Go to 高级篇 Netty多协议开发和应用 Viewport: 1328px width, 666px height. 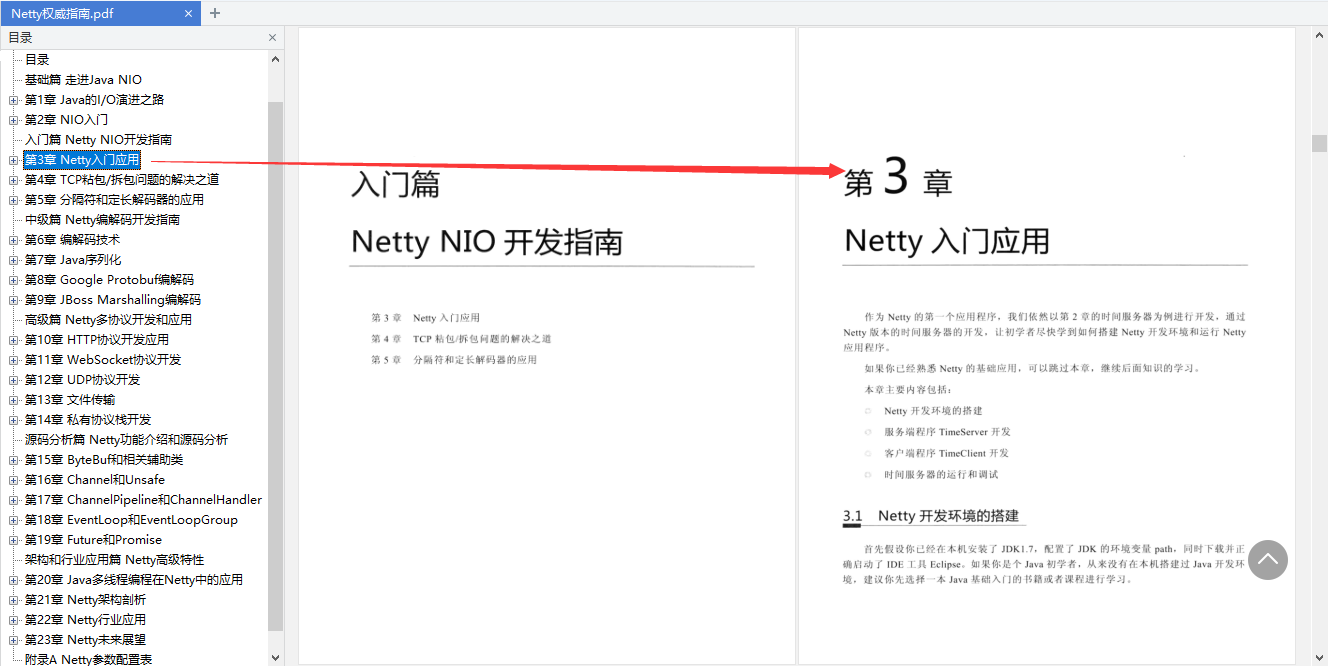click(x=108, y=320)
